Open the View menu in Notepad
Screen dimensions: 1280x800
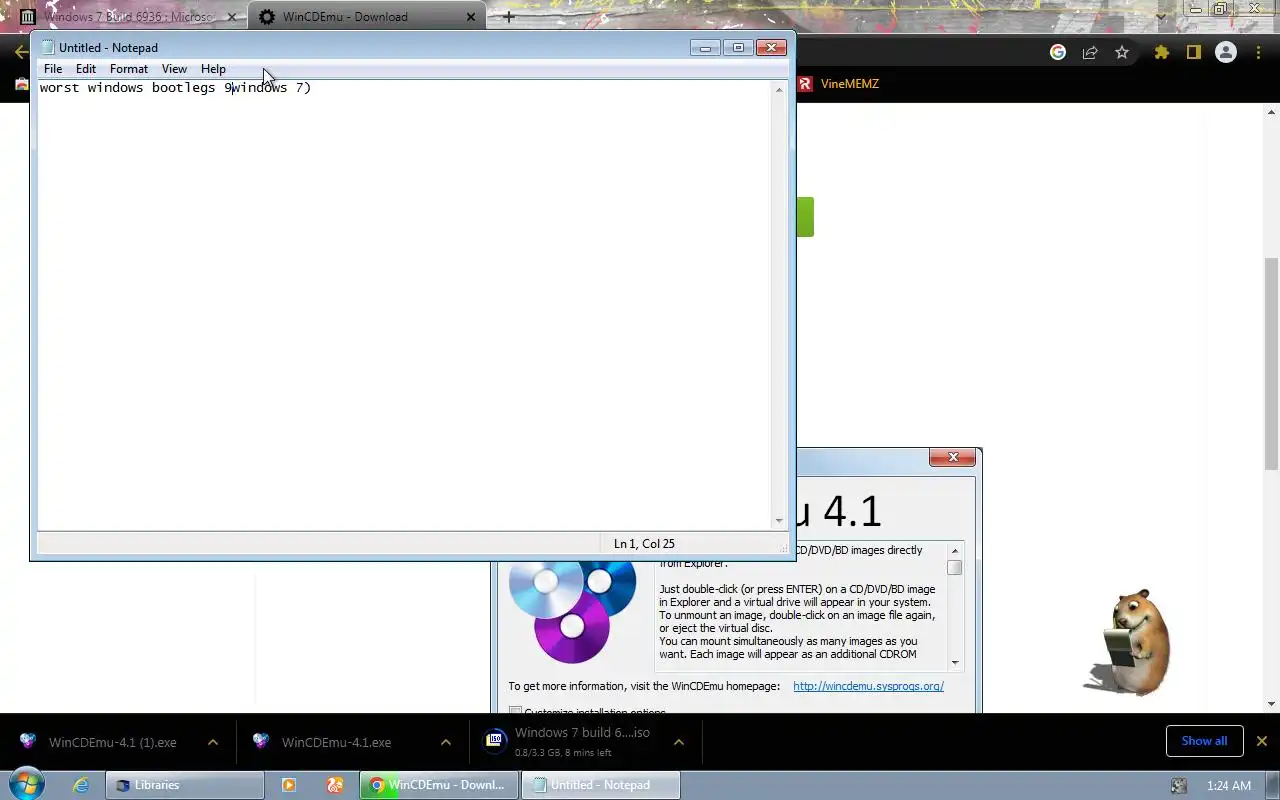pos(174,69)
